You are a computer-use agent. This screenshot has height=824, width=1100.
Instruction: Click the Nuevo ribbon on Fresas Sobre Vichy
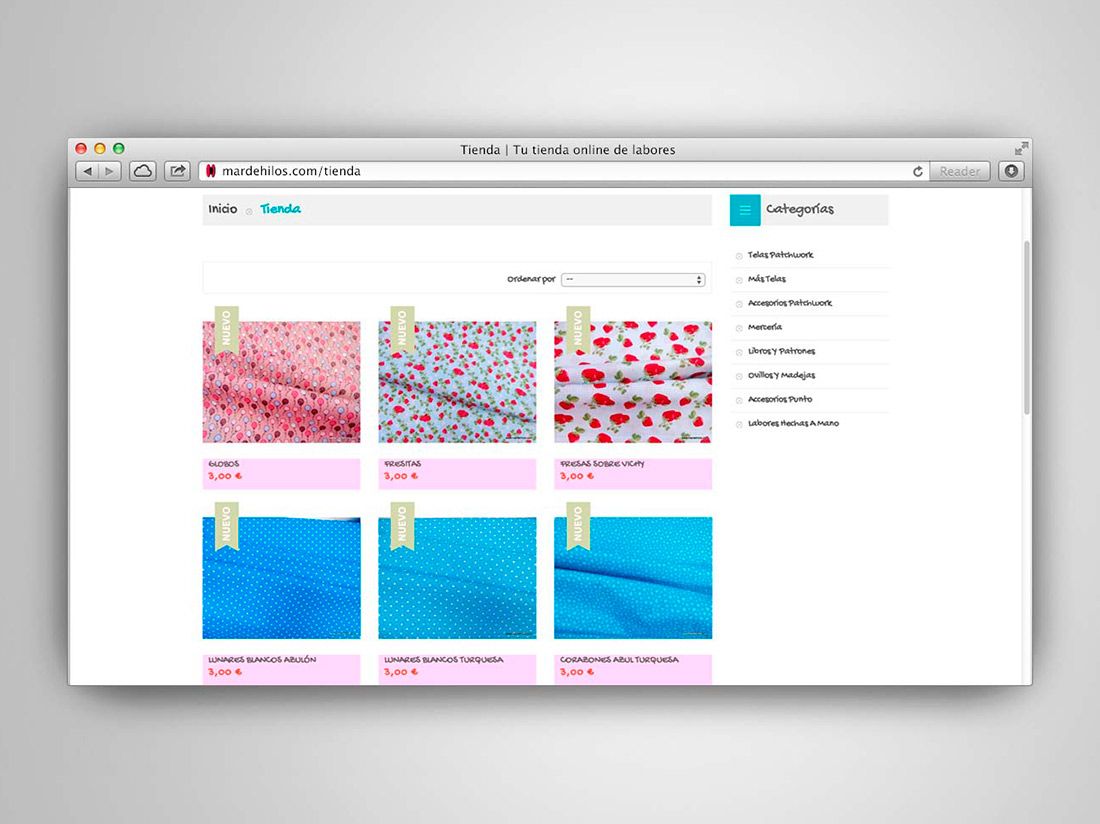(x=578, y=330)
